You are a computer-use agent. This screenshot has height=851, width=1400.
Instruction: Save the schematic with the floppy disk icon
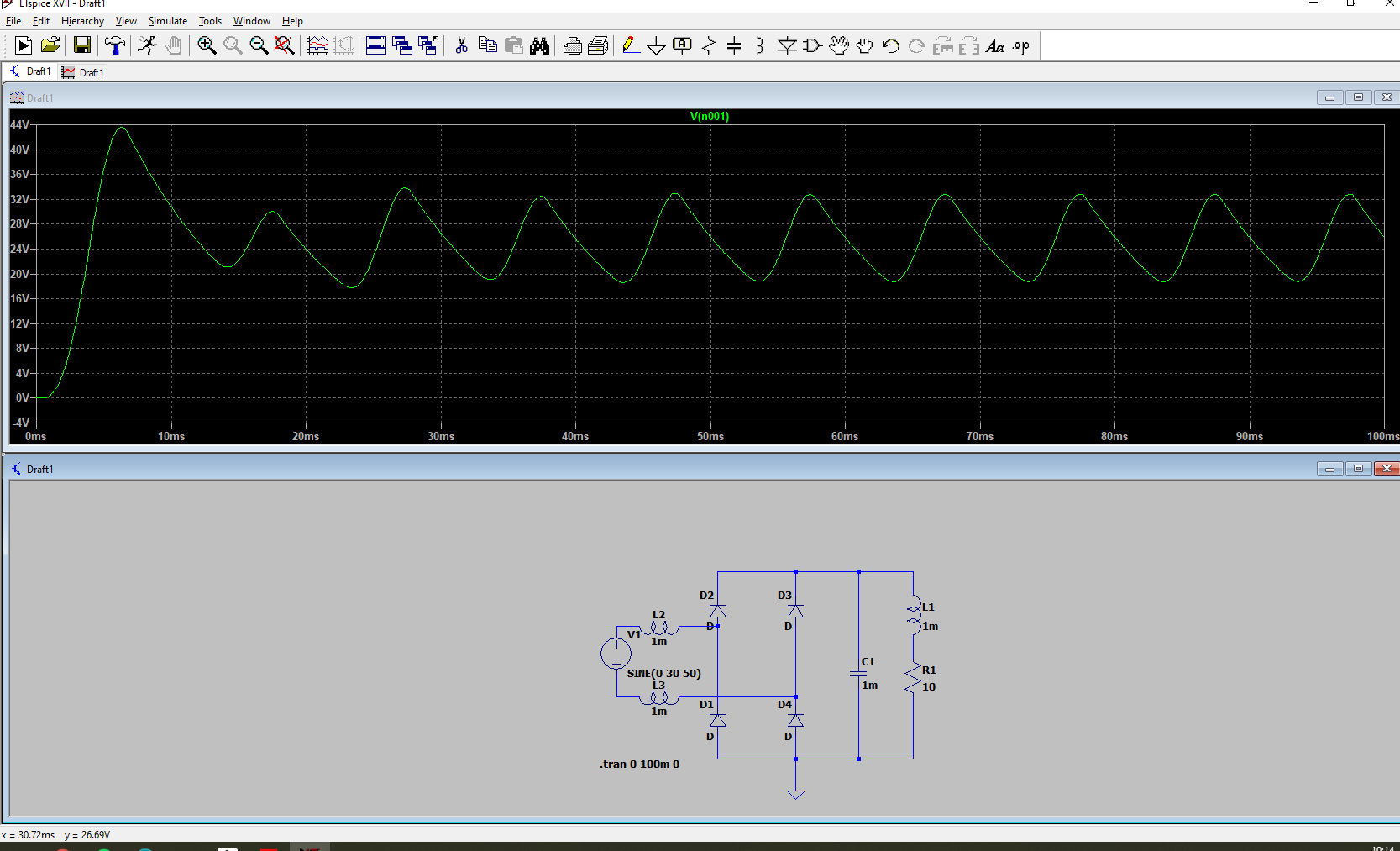coord(81,46)
